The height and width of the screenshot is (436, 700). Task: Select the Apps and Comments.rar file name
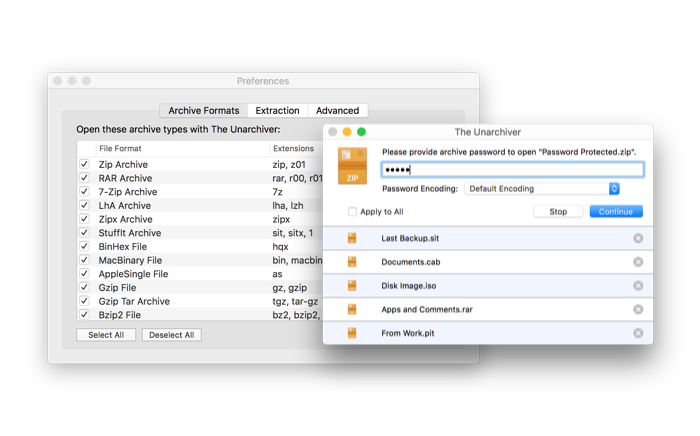(x=427, y=309)
